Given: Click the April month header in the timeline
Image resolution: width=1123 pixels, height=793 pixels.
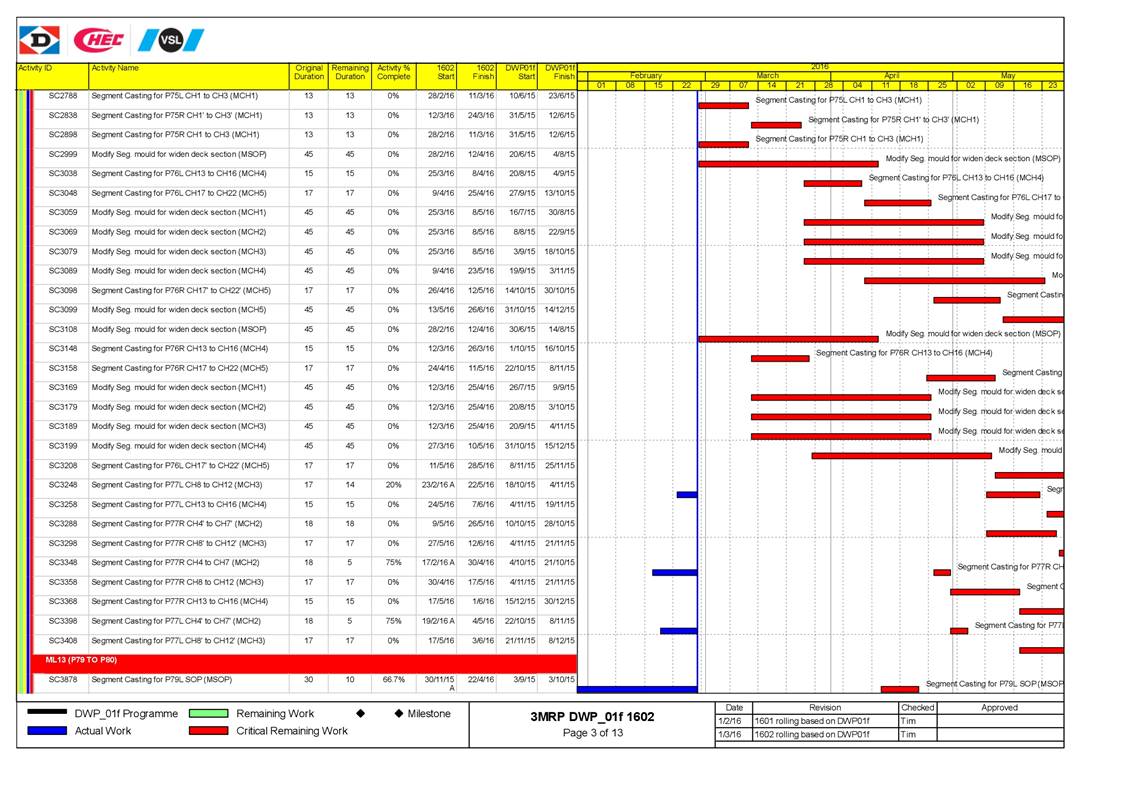Looking at the screenshot, I should point(891,75).
